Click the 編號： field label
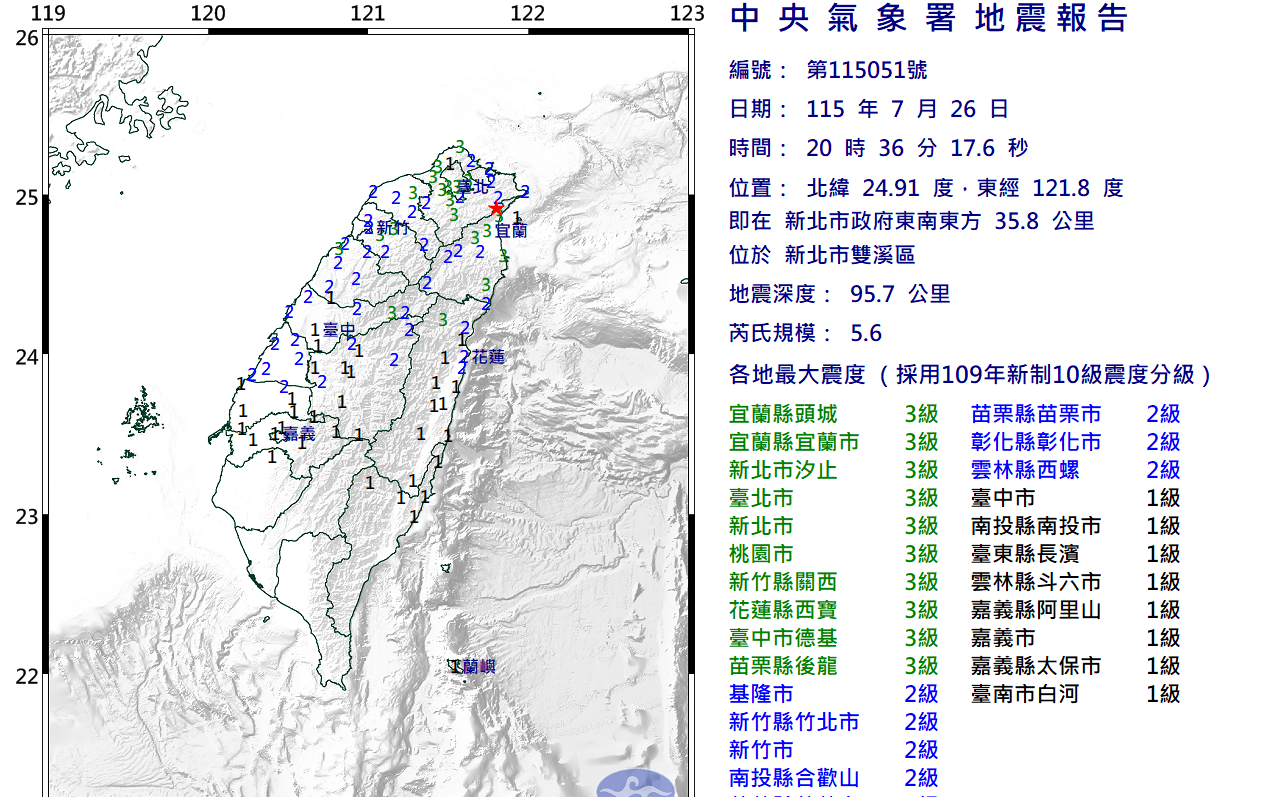The image size is (1280, 797). click(x=758, y=70)
